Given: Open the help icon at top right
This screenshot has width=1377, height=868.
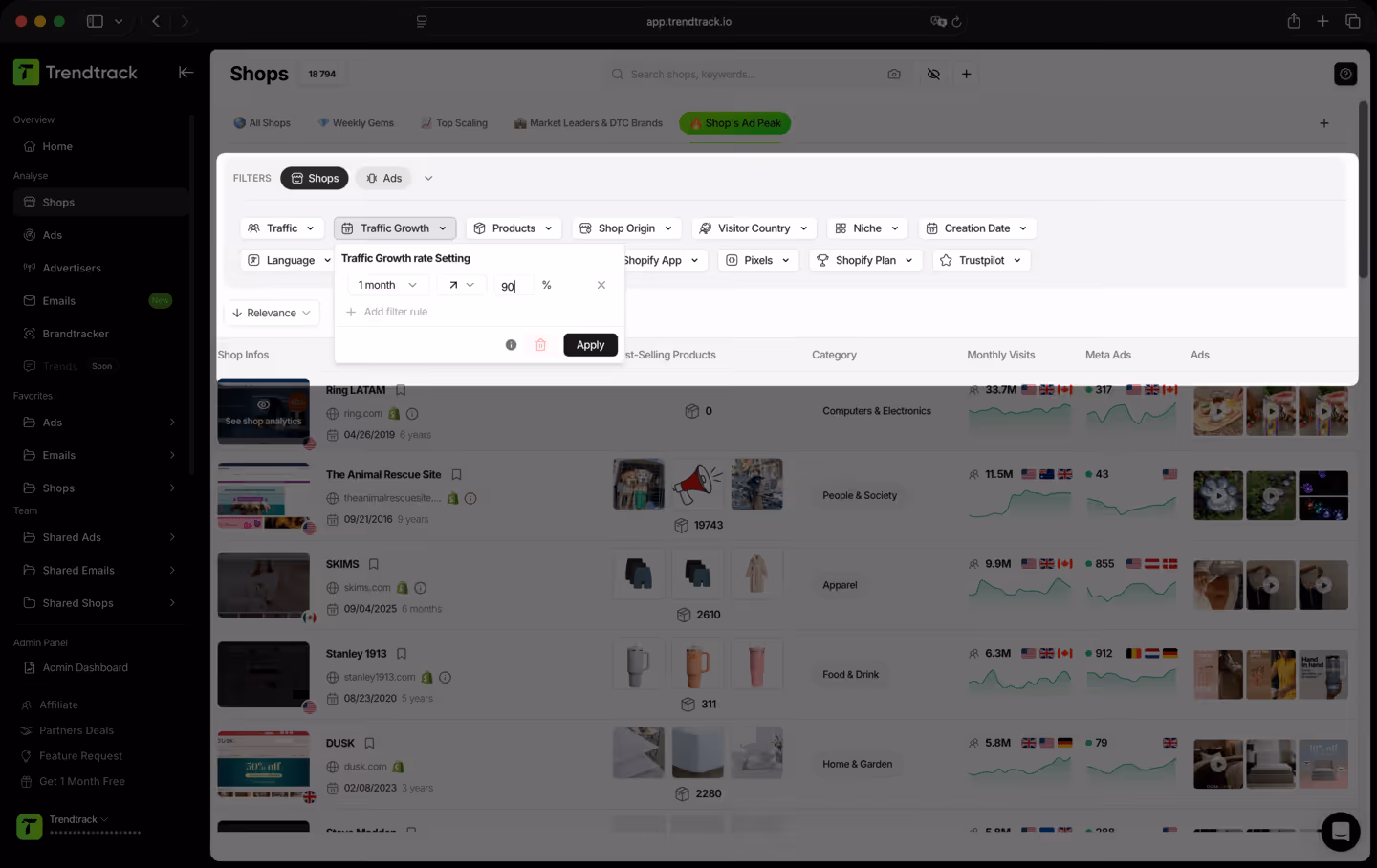Looking at the screenshot, I should [x=1344, y=74].
